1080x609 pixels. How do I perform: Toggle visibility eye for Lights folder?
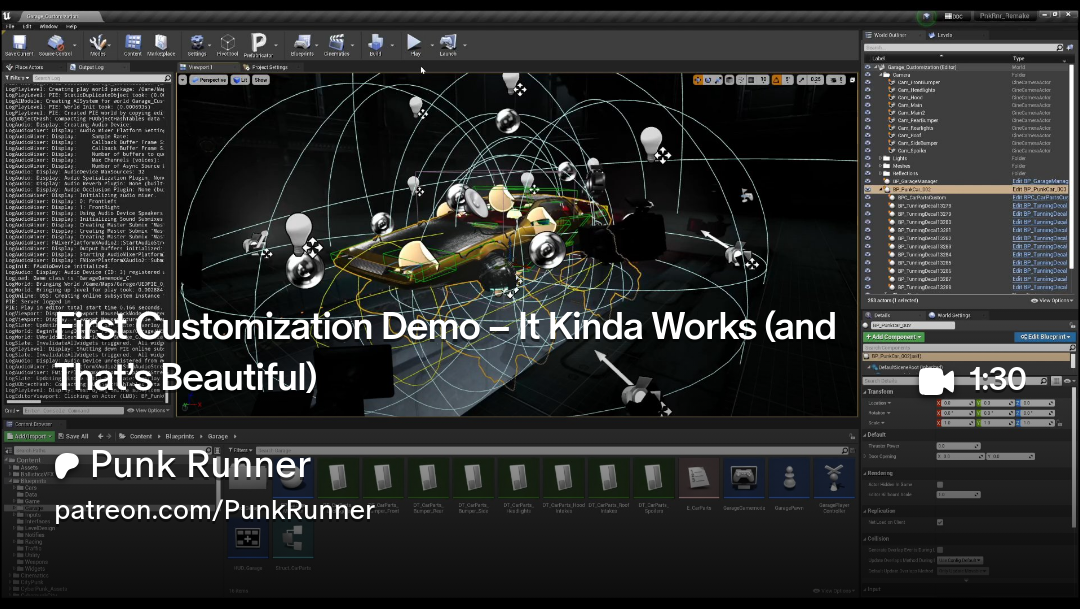868,158
